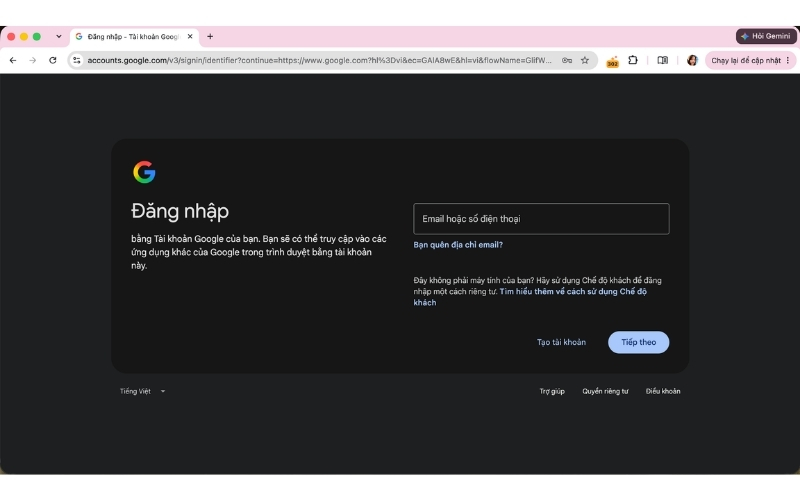The height and width of the screenshot is (500, 800).
Task: Close the Đăng nhập tab
Action: click(x=190, y=36)
